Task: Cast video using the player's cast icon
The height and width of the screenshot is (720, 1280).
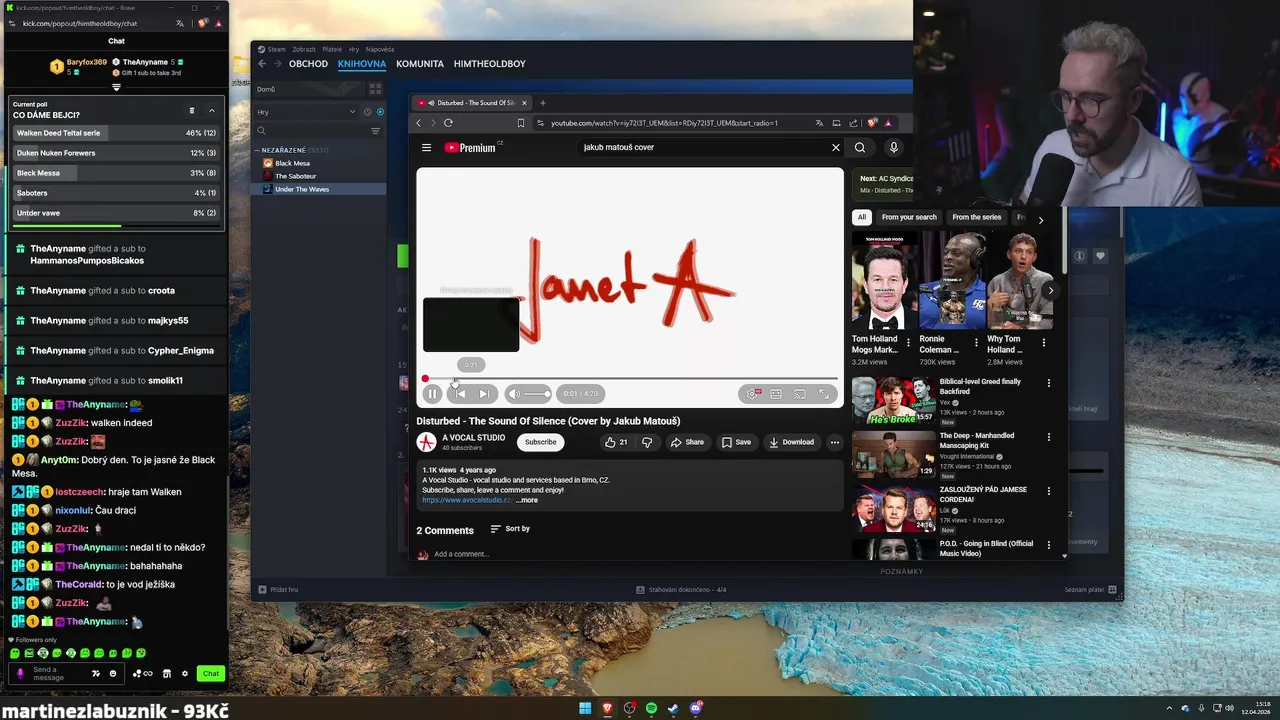Action: 800,394
